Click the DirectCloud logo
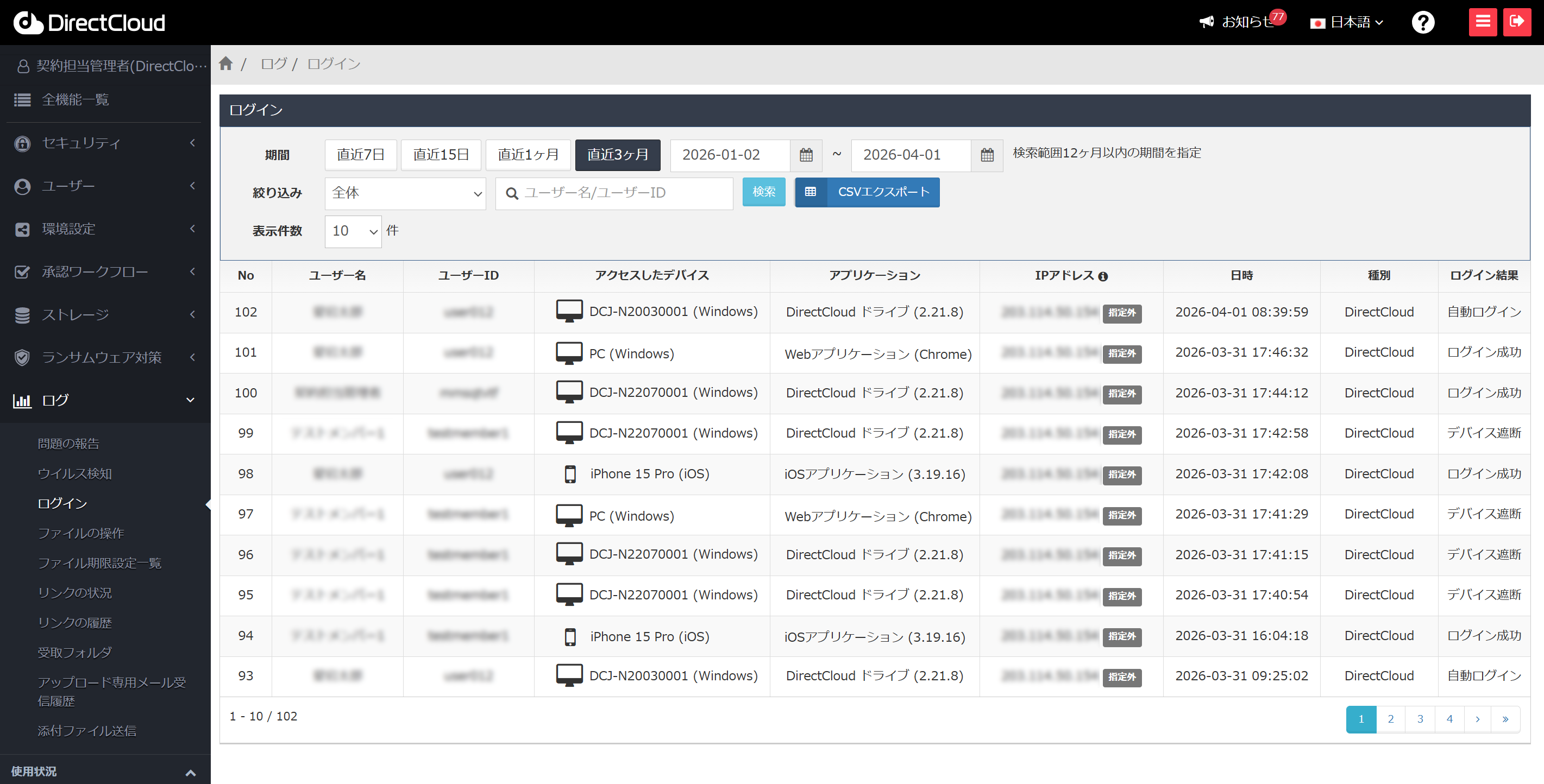 tap(89, 23)
